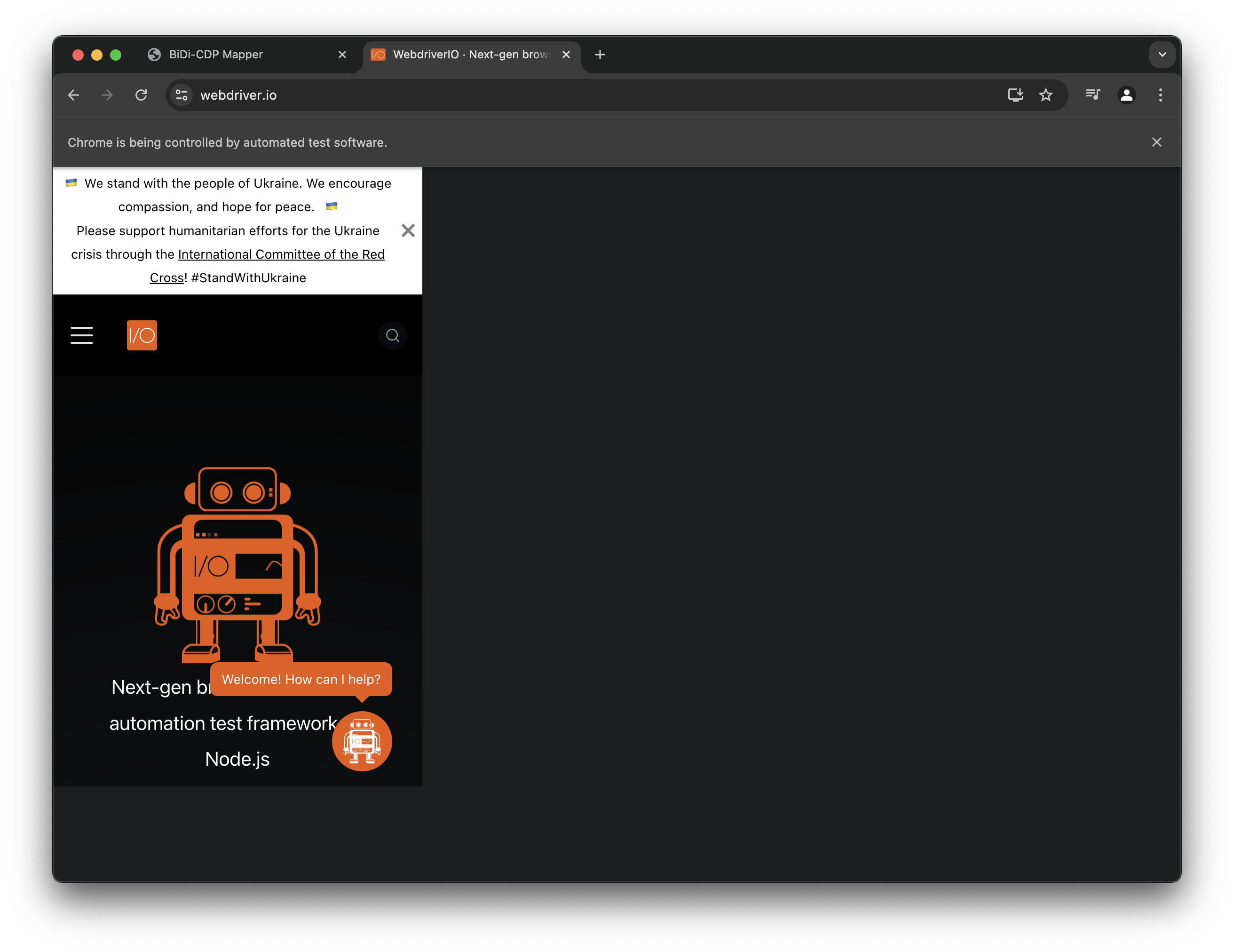This screenshot has height=952, width=1234.
Task: Click the automated test software notice text
Action: pyautogui.click(x=228, y=143)
